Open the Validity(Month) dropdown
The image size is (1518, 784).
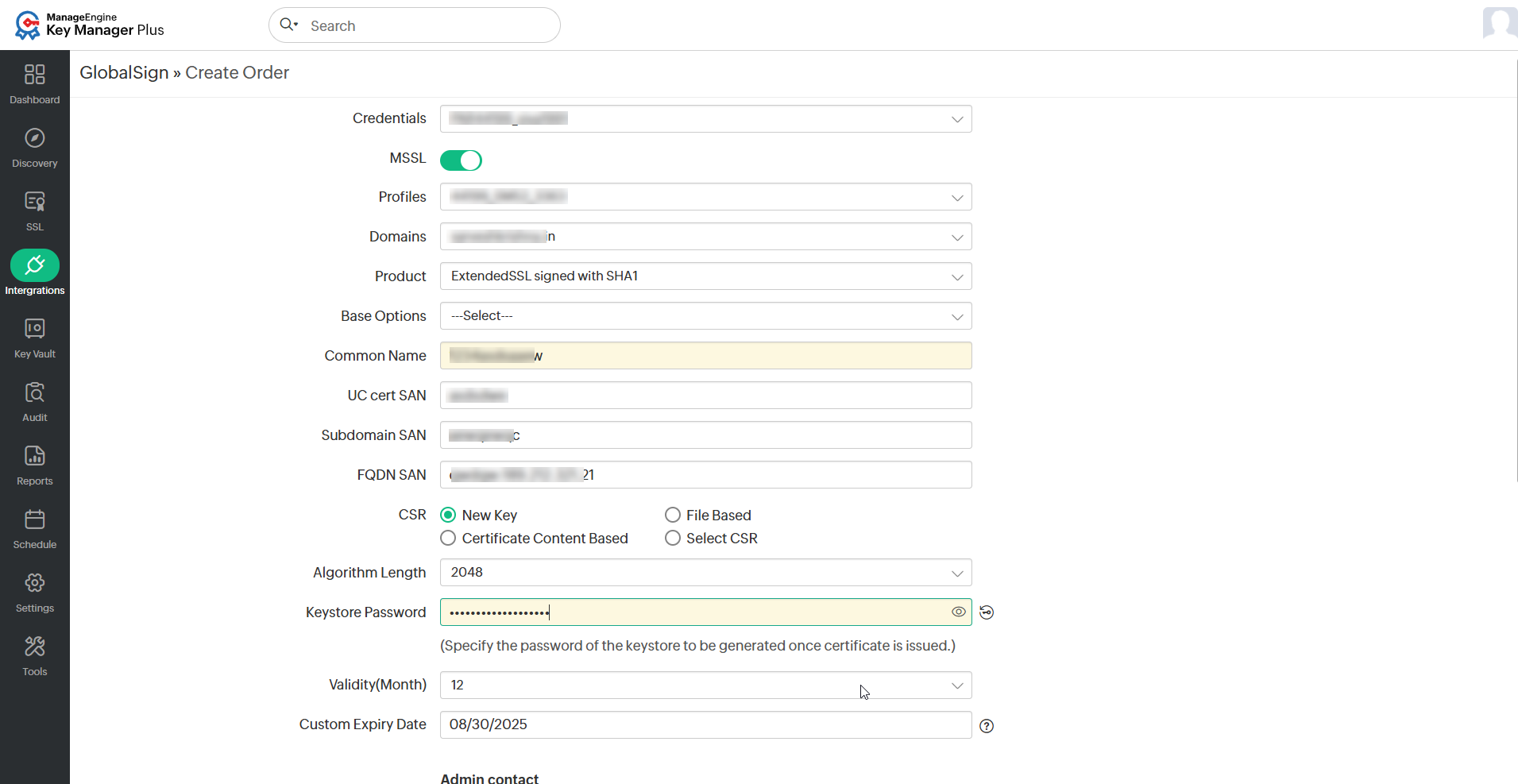tap(706, 686)
